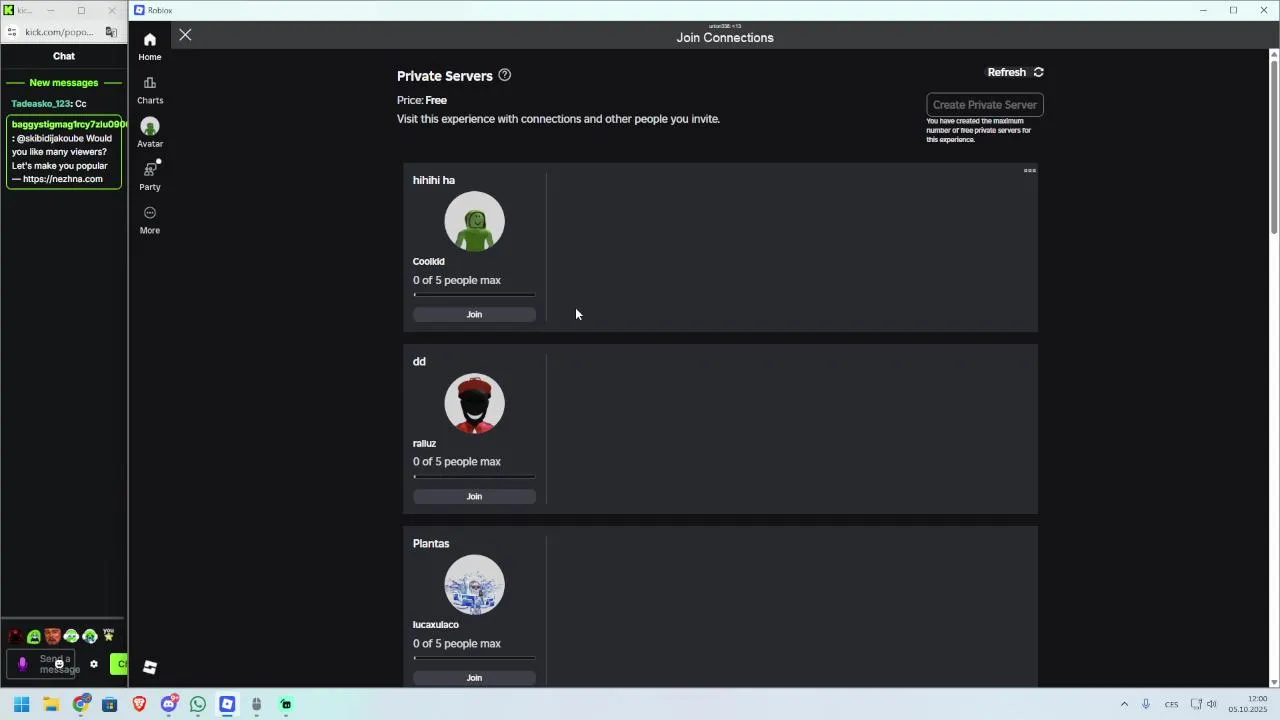The width and height of the screenshot is (1280, 720).
Task: Select the red emote in Kick emote row
Action: pos(15,636)
